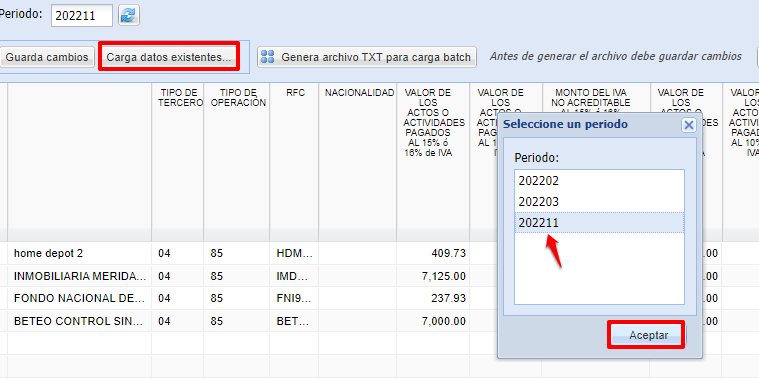Click the IMD... RFC cell
The width and height of the screenshot is (759, 379).
294,276
